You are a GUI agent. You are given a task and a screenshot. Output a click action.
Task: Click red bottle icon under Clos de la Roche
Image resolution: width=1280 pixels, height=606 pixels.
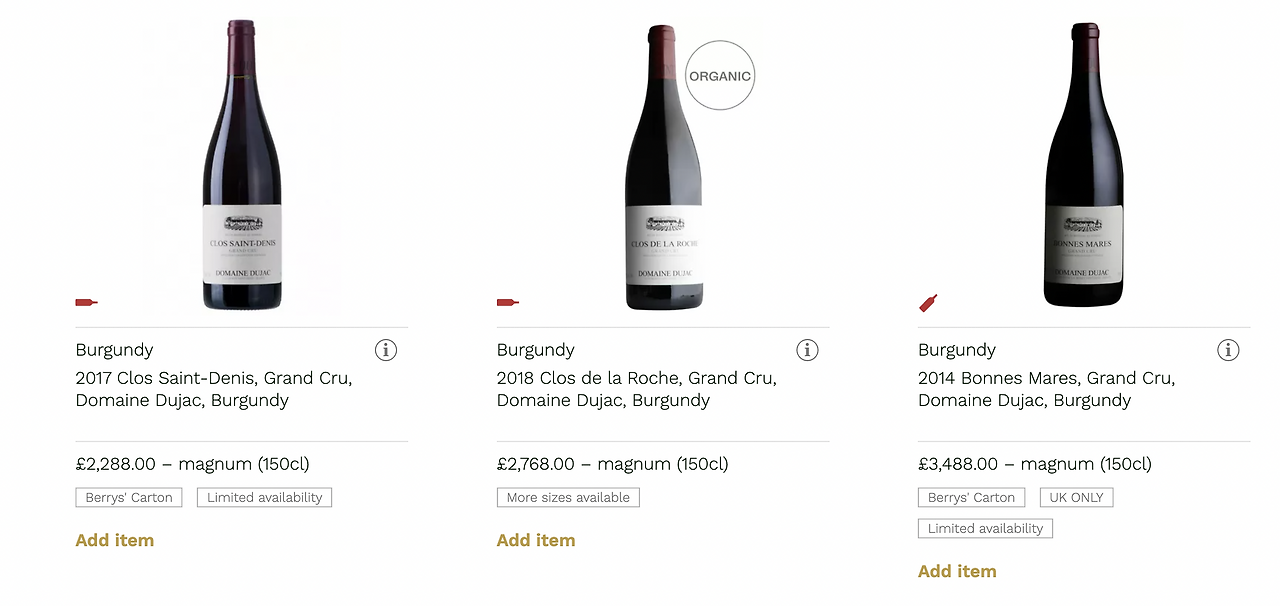click(x=508, y=302)
